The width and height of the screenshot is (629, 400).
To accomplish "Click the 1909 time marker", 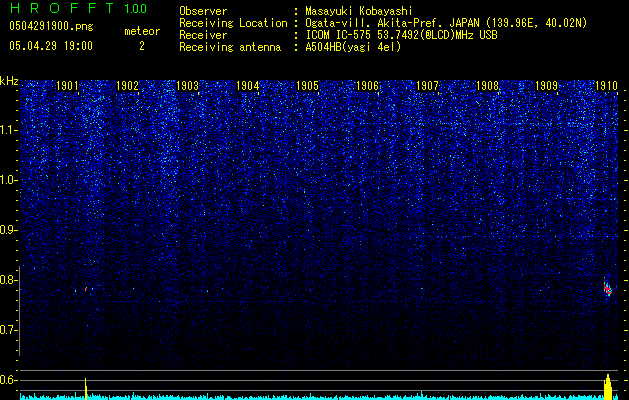I will click(546, 85).
